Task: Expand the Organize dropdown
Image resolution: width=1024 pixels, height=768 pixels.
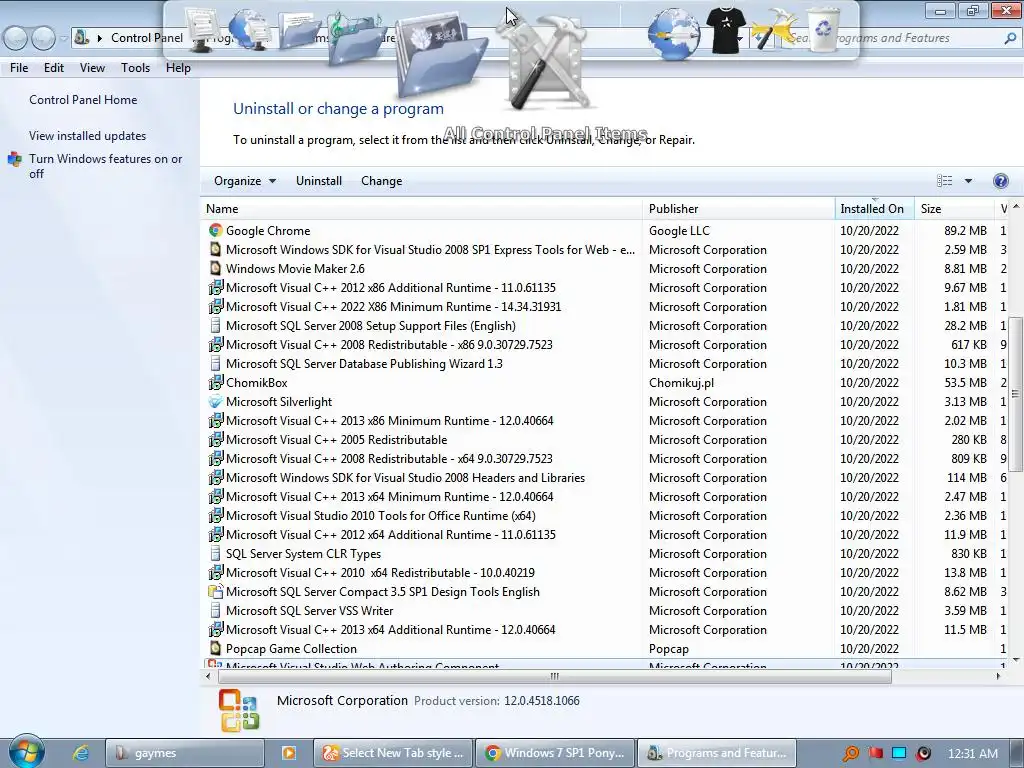Action: coord(244,181)
